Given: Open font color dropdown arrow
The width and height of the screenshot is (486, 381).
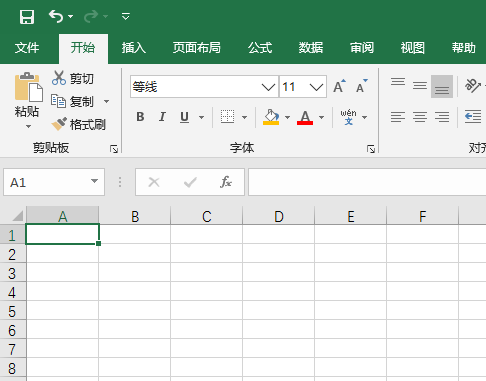Looking at the screenshot, I should click(321, 117).
